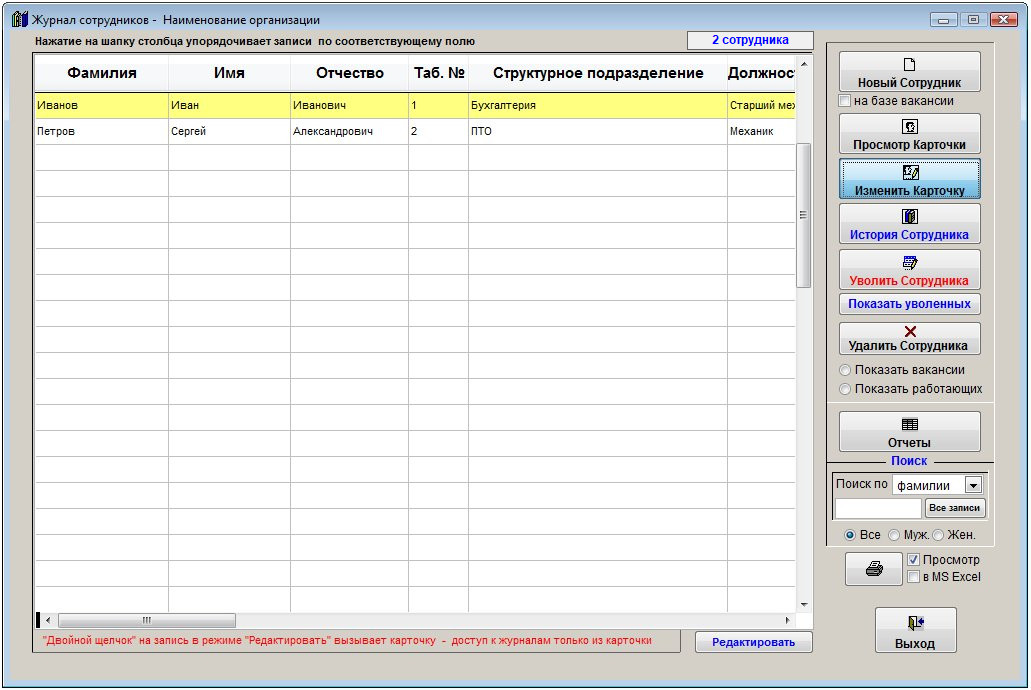1031x690 pixels.
Task: Click the 'Старший мех' position cell
Action: [761, 105]
